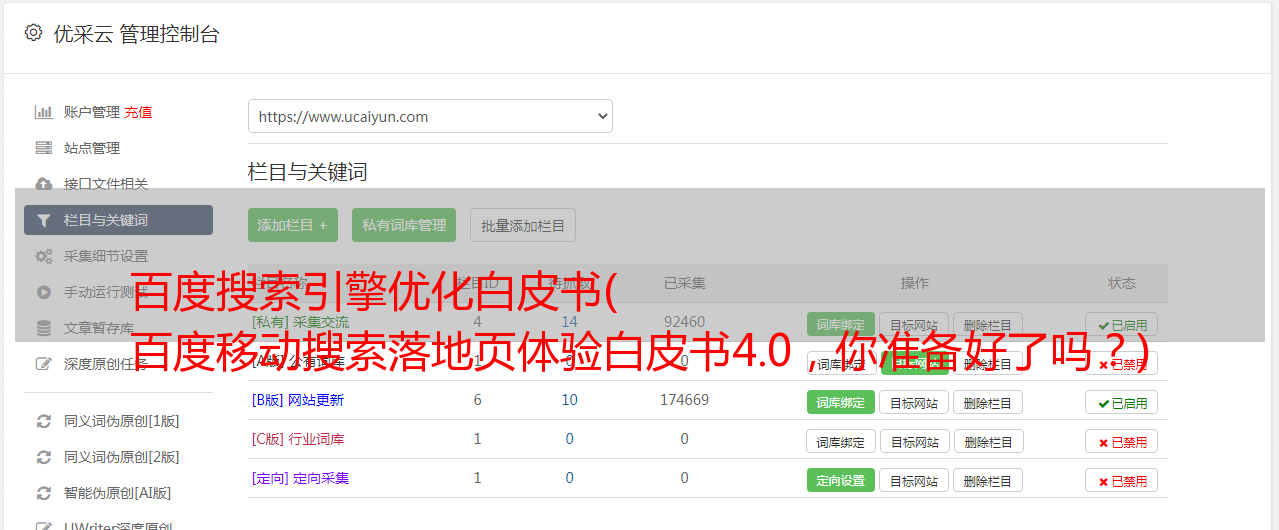
Task: Click the 优采云 管理控制台 title
Action: coord(136,34)
